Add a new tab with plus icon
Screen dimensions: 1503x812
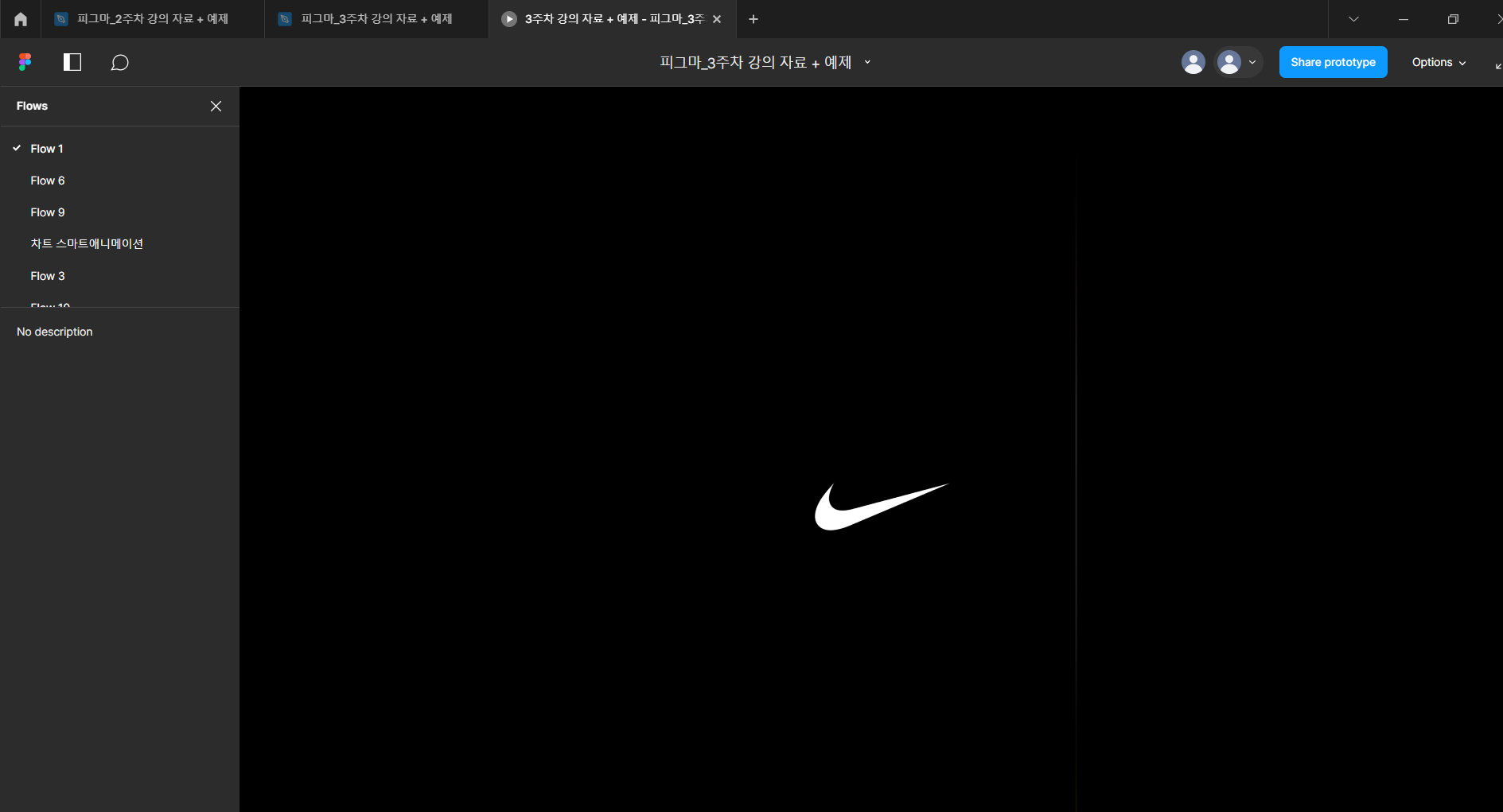click(x=753, y=19)
